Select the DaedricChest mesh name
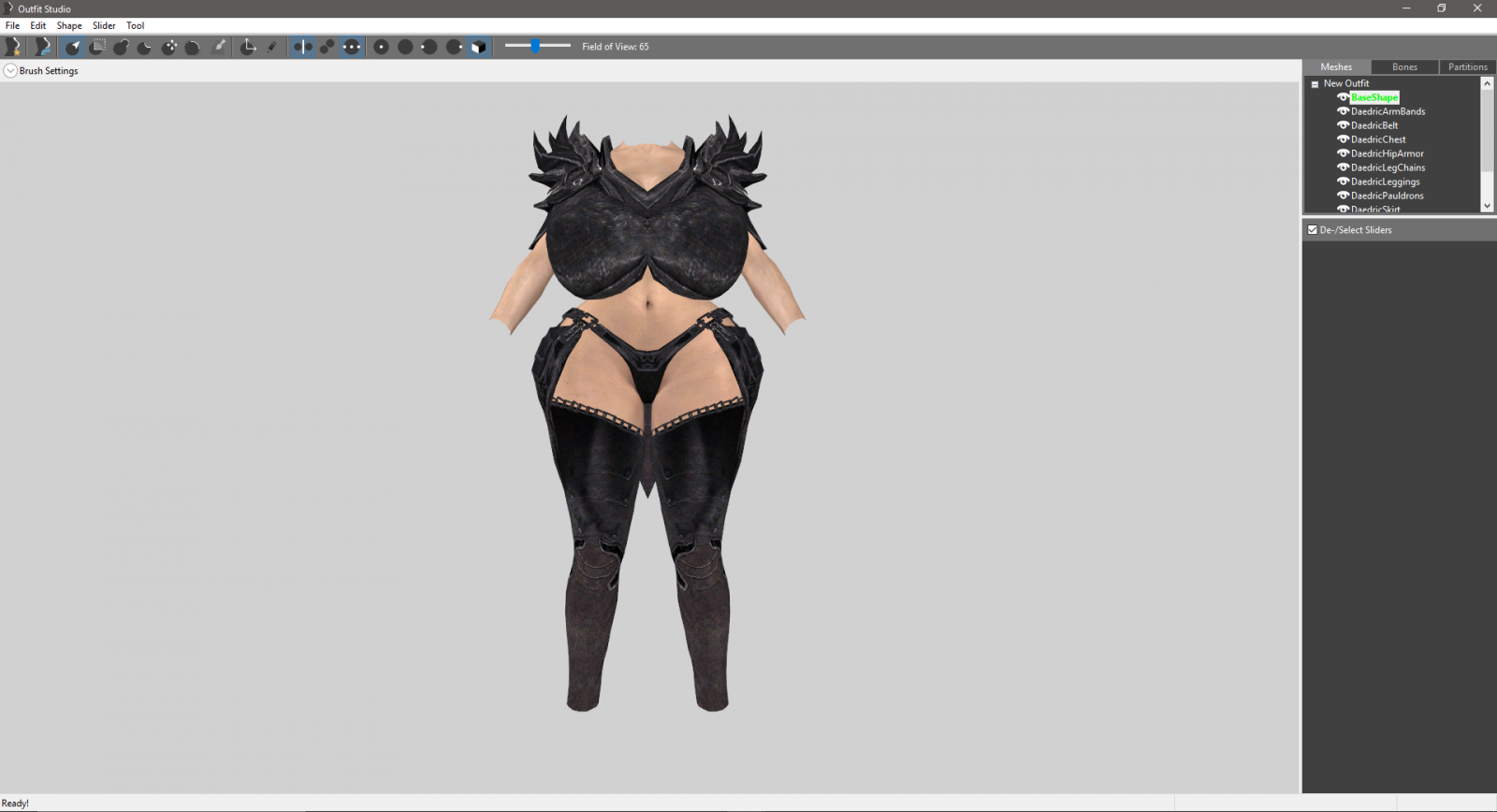This screenshot has width=1497, height=812. click(x=1378, y=139)
